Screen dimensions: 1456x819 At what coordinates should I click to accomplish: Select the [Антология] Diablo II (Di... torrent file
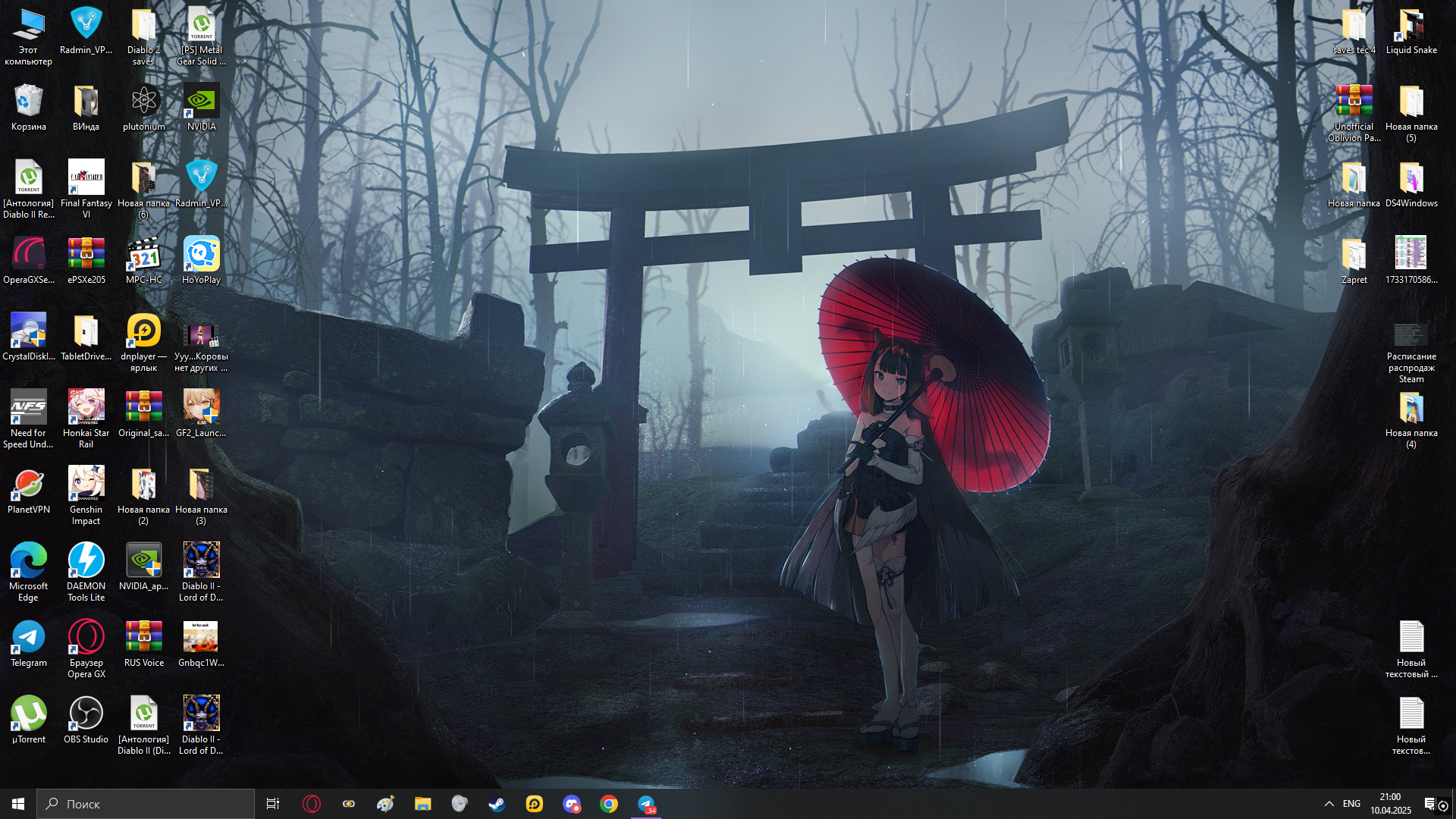[x=144, y=726]
